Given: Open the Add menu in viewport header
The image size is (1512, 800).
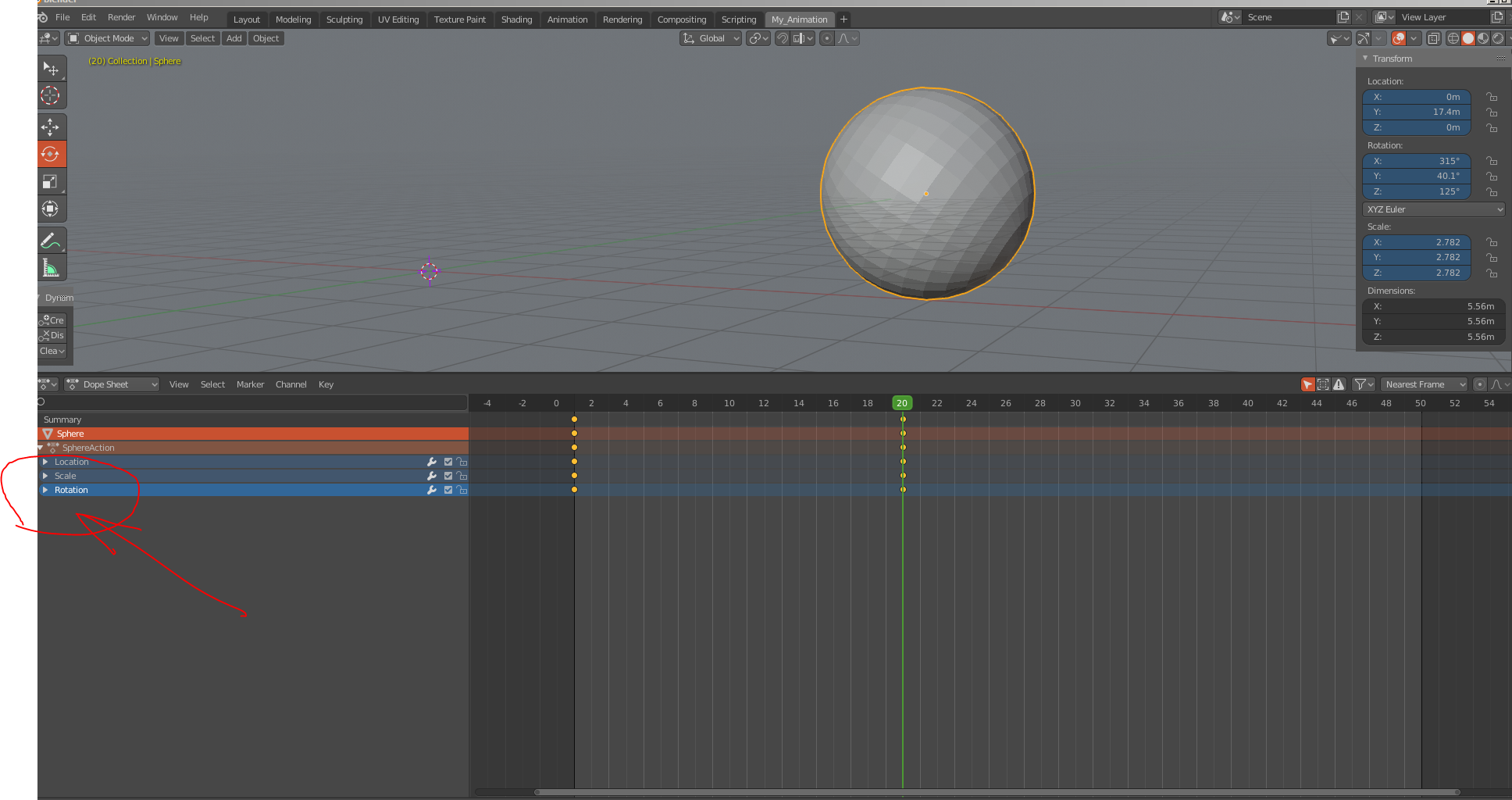Looking at the screenshot, I should tap(234, 38).
